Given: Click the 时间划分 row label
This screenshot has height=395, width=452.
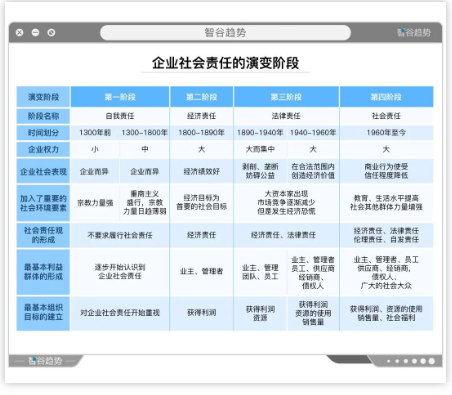Looking at the screenshot, I should (x=43, y=133).
